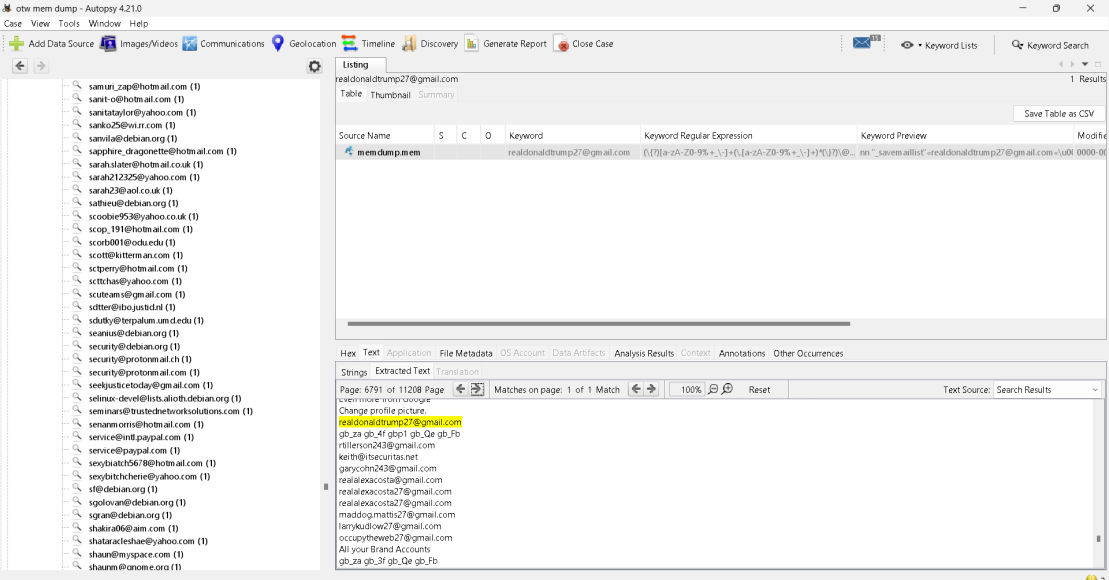Click the results table horizontal scrollbar
This screenshot has width=1109, height=580.
point(598,324)
